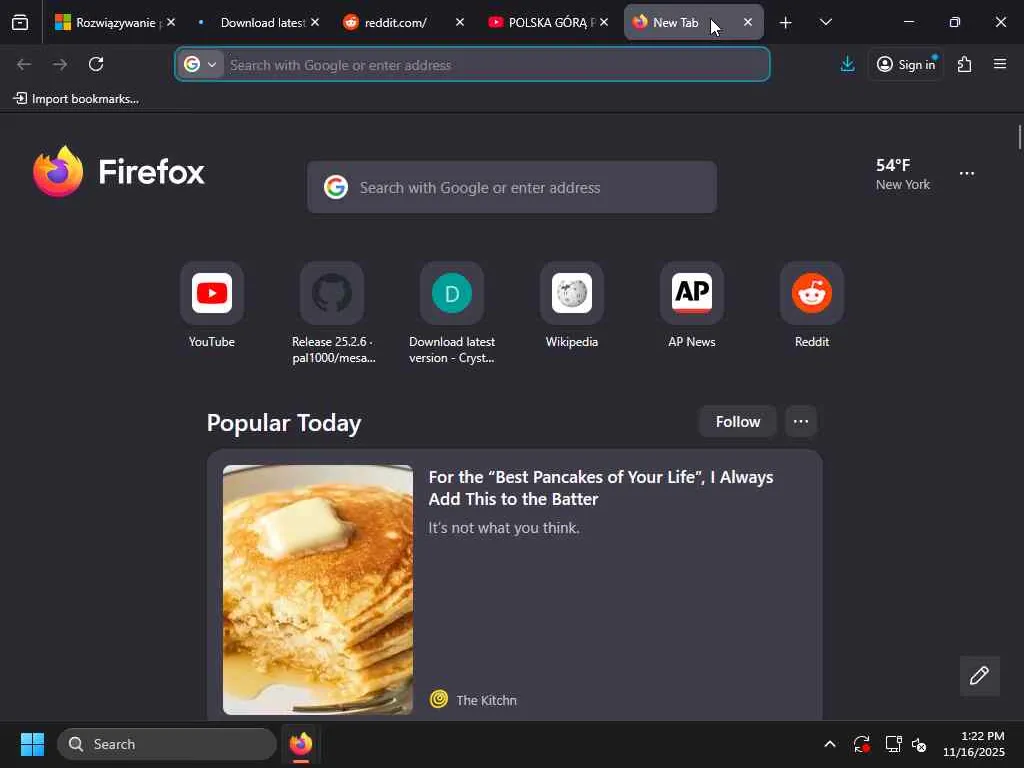
Task: Close the reddit.com tab
Action: click(460, 22)
